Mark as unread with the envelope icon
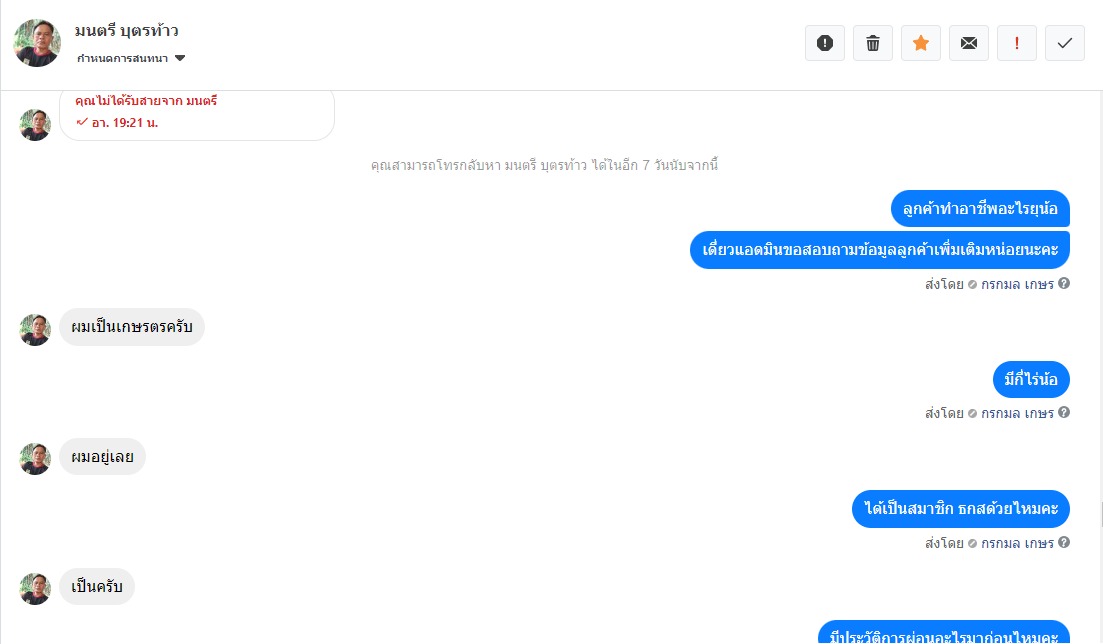The image size is (1103, 644). tap(969, 43)
